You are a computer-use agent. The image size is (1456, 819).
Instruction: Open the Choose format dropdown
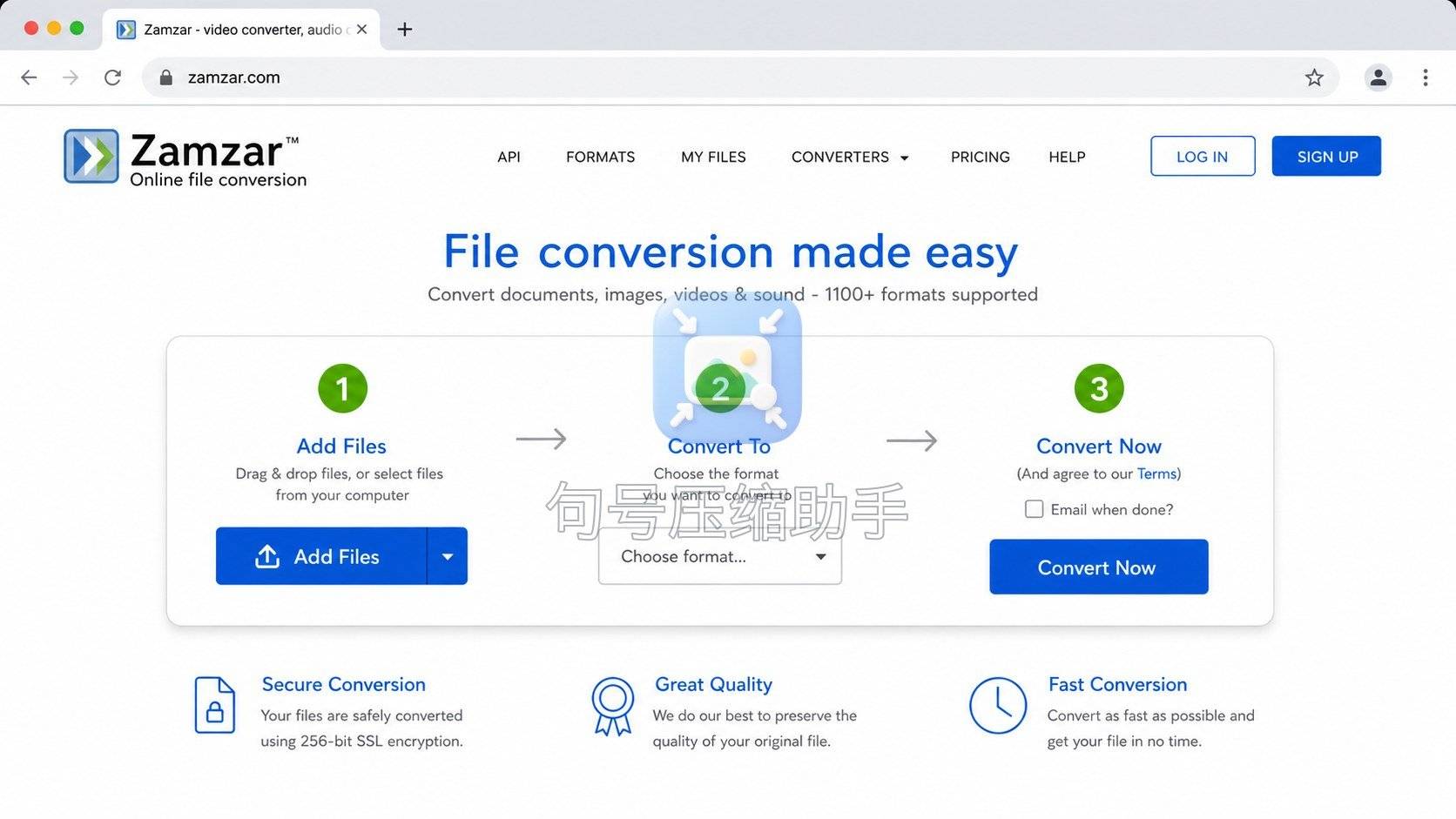tap(720, 557)
